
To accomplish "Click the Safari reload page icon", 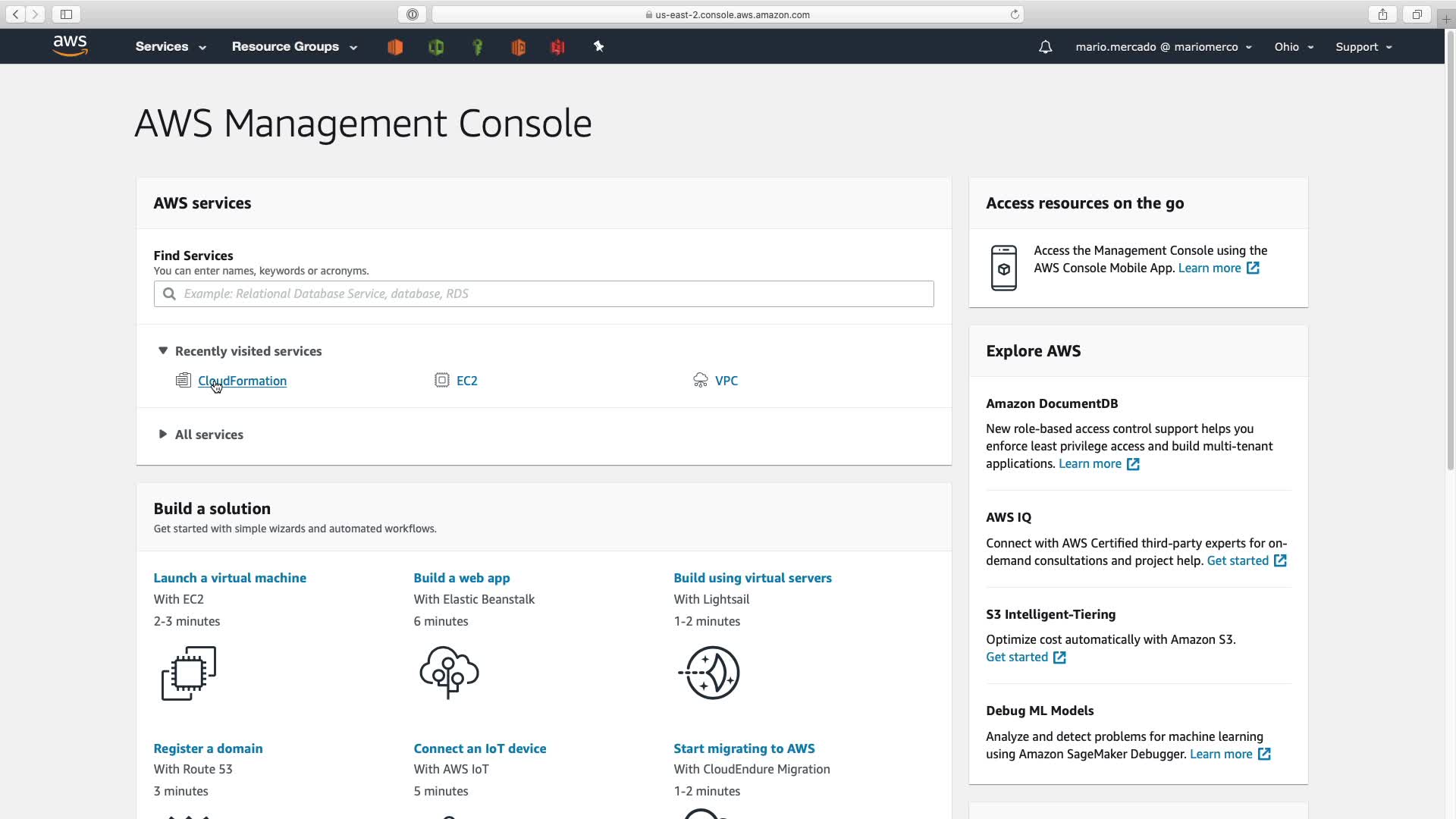I will (1015, 14).
